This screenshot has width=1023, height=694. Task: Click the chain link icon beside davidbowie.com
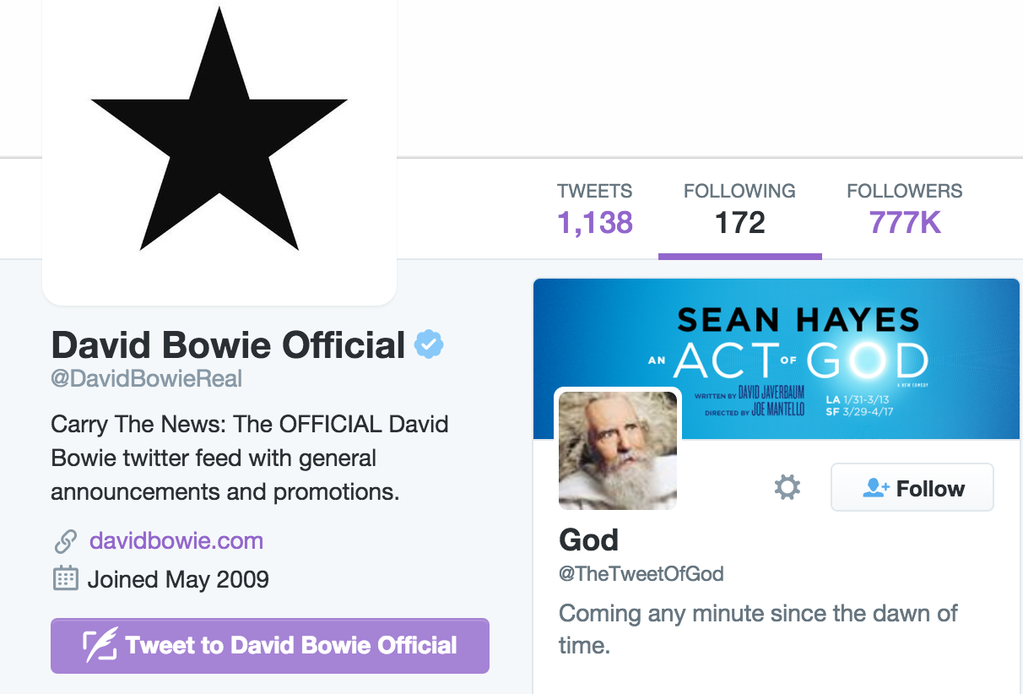coord(64,540)
